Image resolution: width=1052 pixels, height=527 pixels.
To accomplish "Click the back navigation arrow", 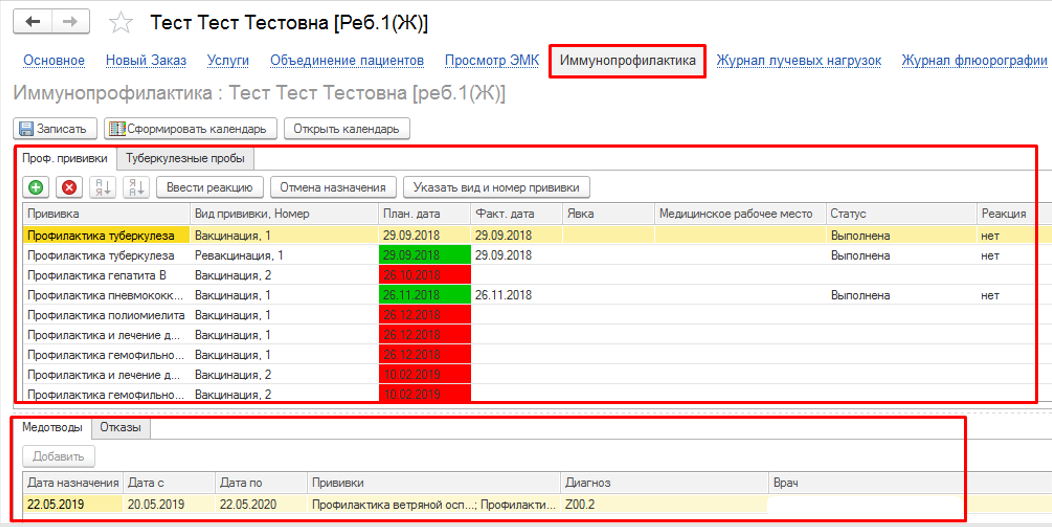I will [34, 21].
